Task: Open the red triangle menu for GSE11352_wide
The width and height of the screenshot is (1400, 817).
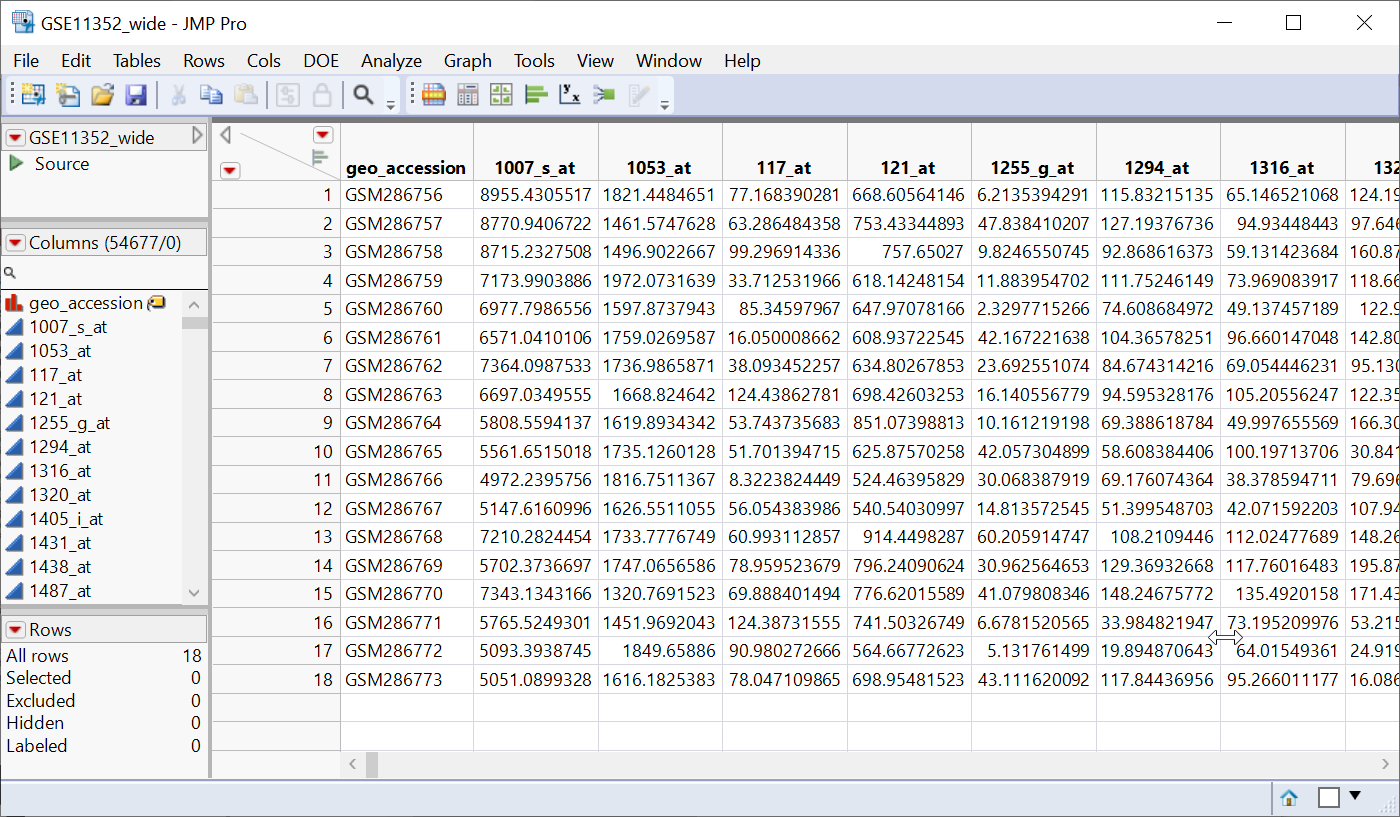Action: click(15, 137)
